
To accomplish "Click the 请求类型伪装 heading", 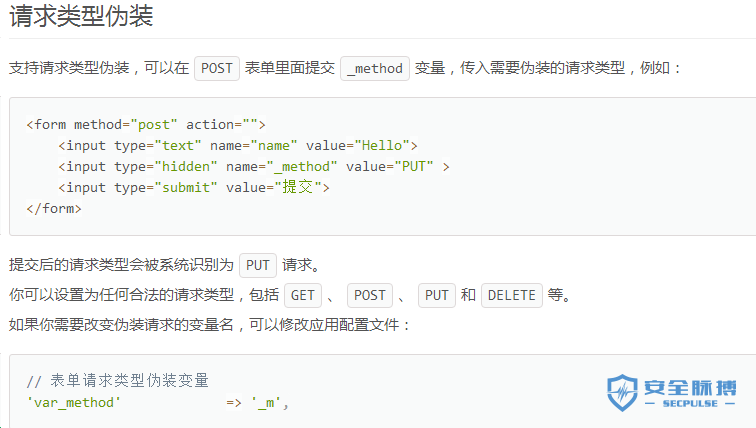I will point(81,16).
